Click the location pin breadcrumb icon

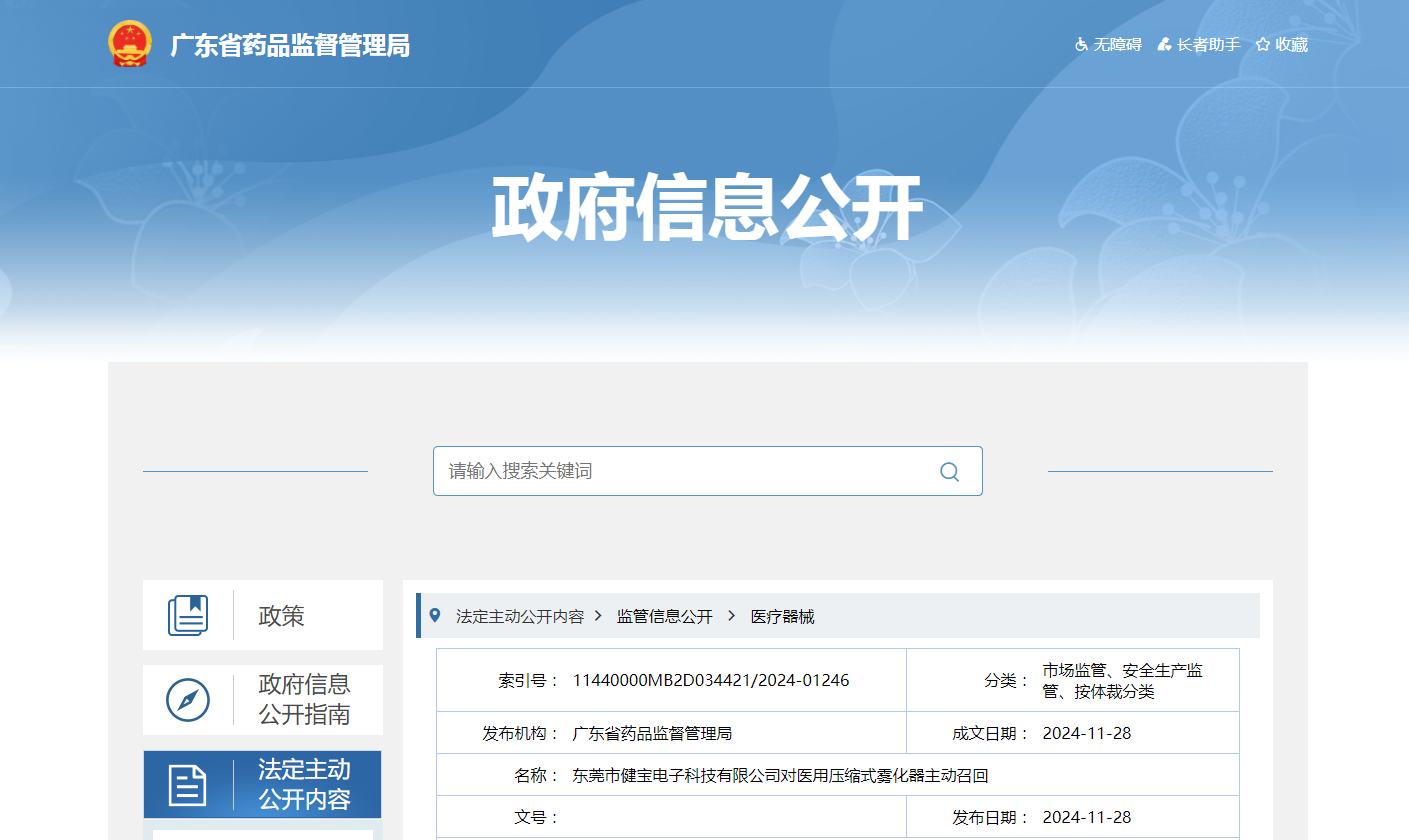coord(435,616)
